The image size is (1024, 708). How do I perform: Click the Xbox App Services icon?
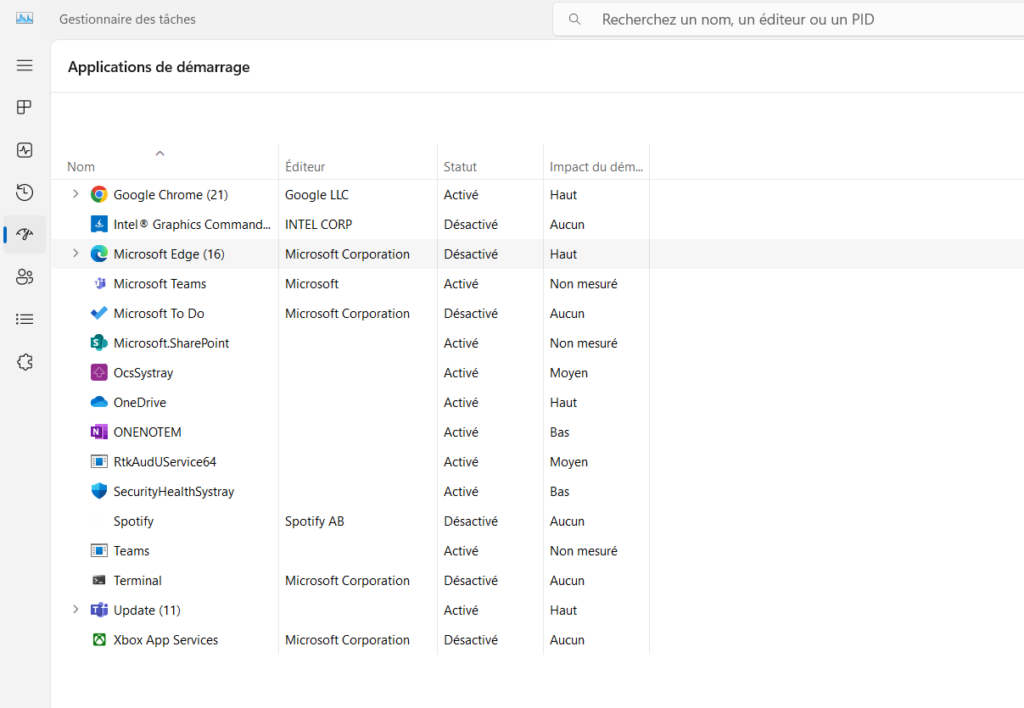click(99, 640)
